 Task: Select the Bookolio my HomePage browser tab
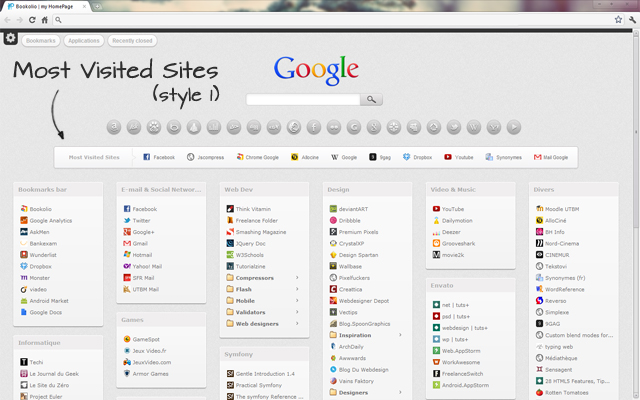tap(44, 7)
